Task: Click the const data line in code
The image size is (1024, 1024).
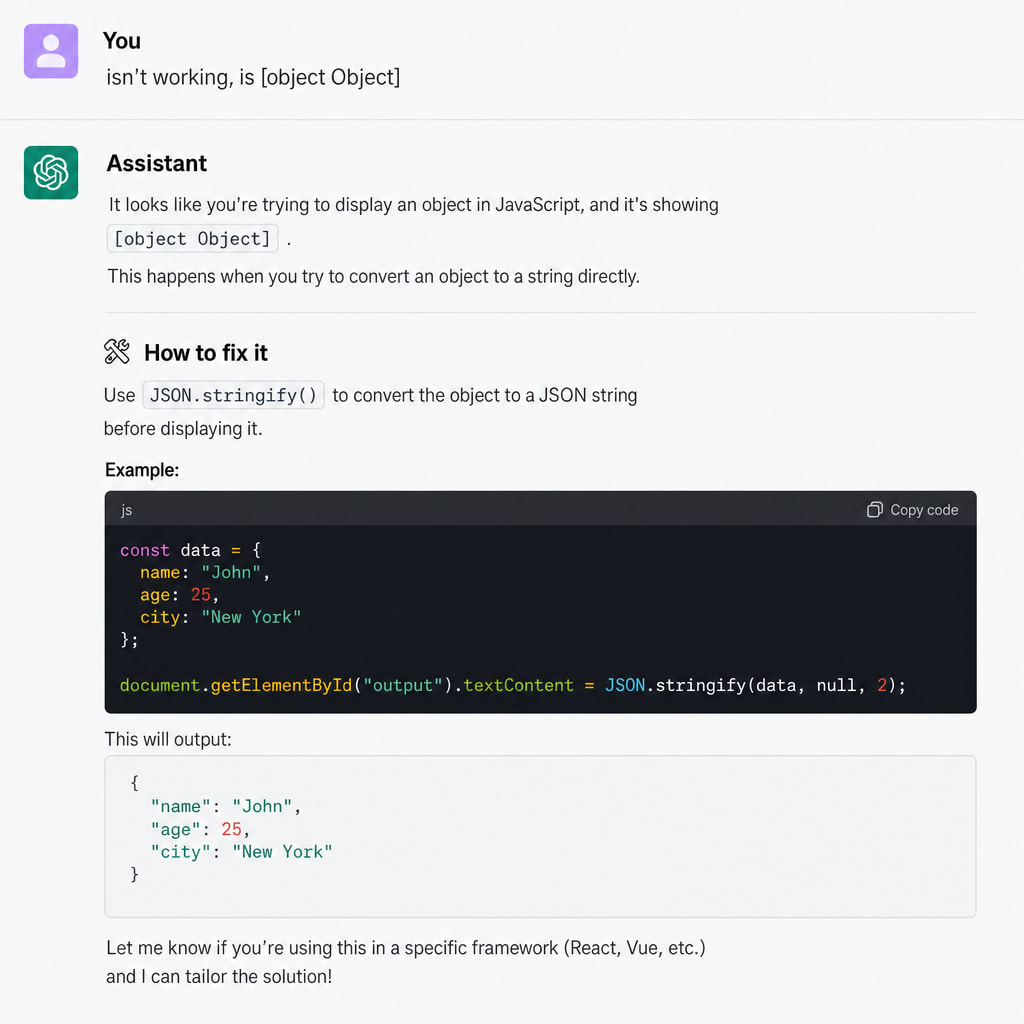Action: point(191,550)
